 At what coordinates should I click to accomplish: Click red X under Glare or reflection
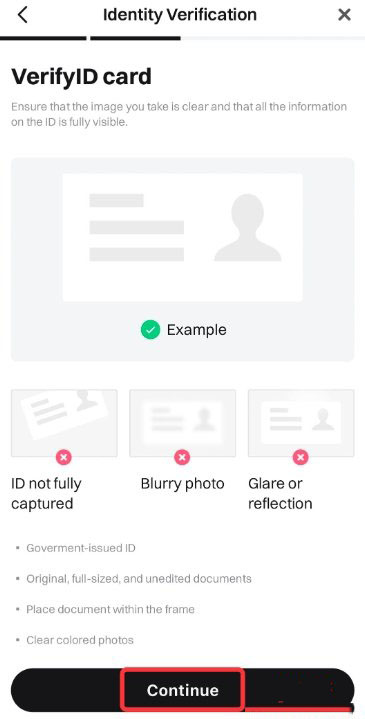pyautogui.click(x=301, y=457)
